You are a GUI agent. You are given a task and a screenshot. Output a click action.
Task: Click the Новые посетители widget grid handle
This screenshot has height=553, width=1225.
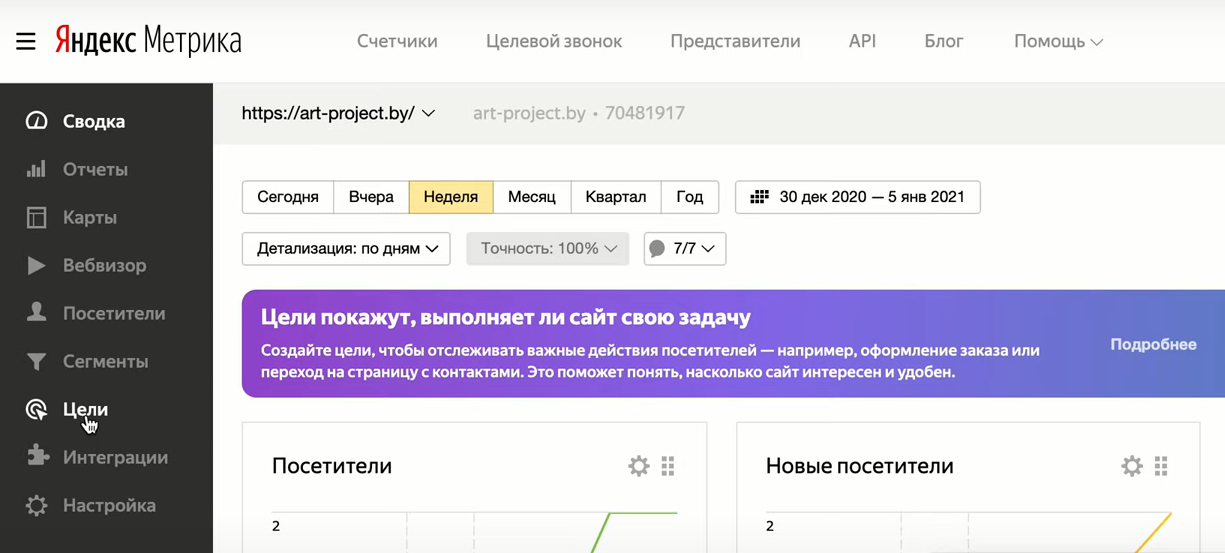pos(1161,466)
